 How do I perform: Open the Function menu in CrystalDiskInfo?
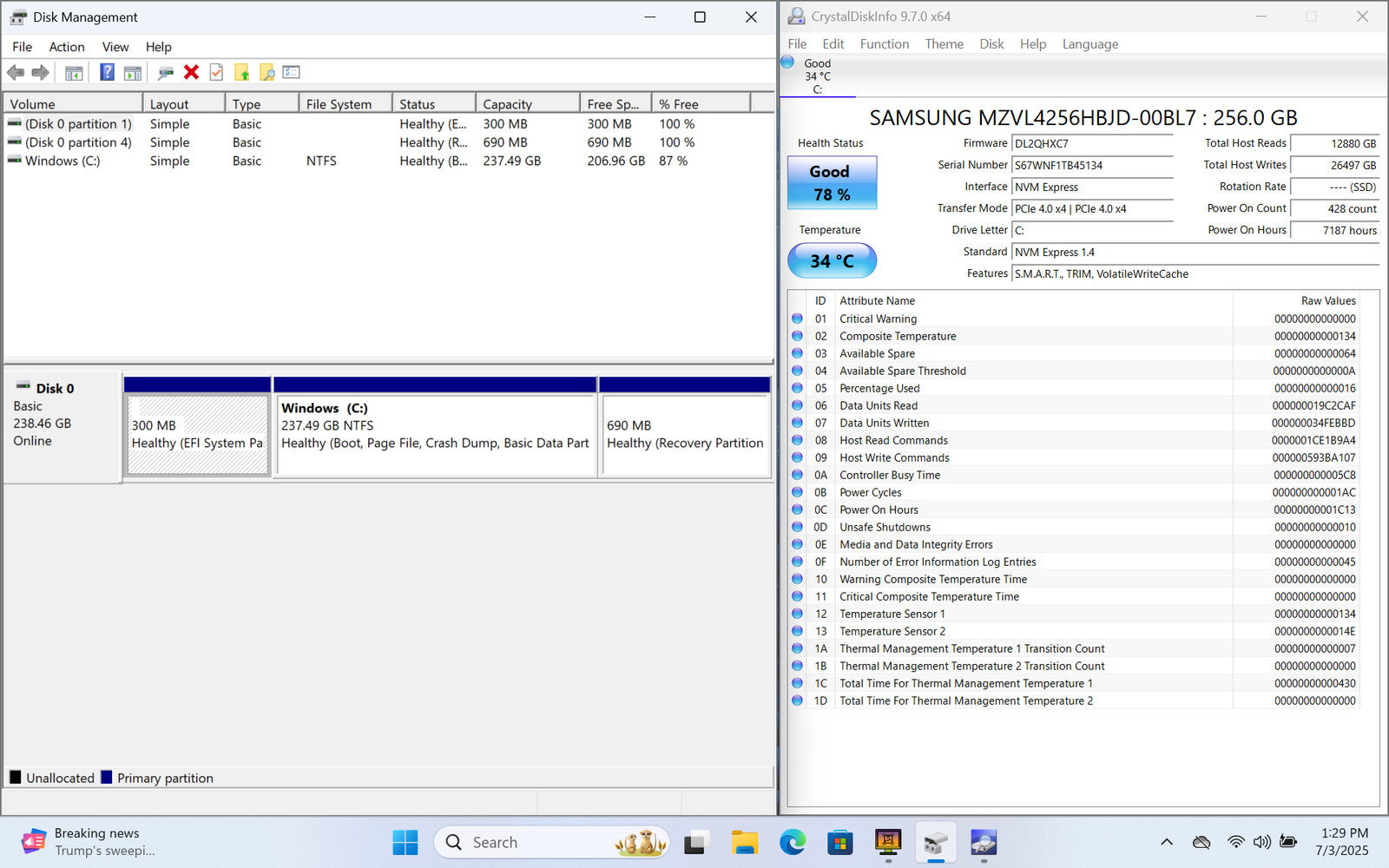[884, 44]
